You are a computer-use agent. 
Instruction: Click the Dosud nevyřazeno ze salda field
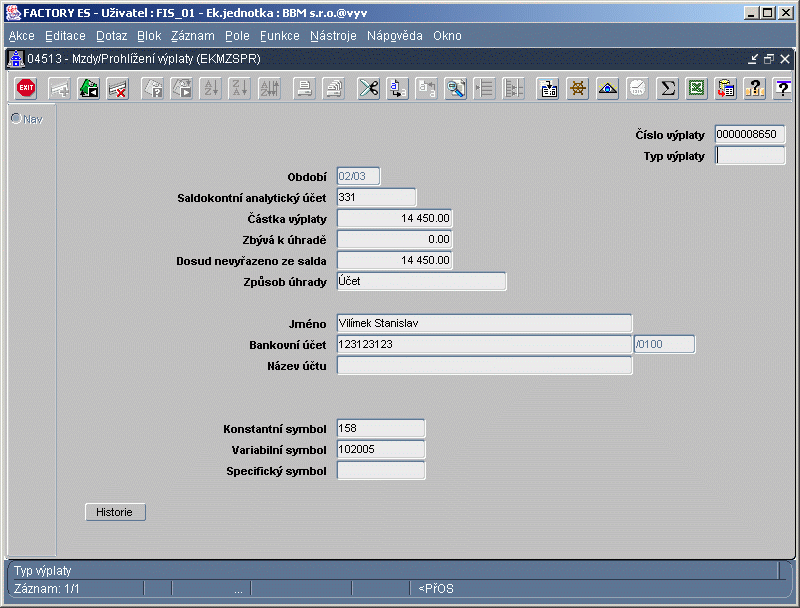pyautogui.click(x=394, y=260)
